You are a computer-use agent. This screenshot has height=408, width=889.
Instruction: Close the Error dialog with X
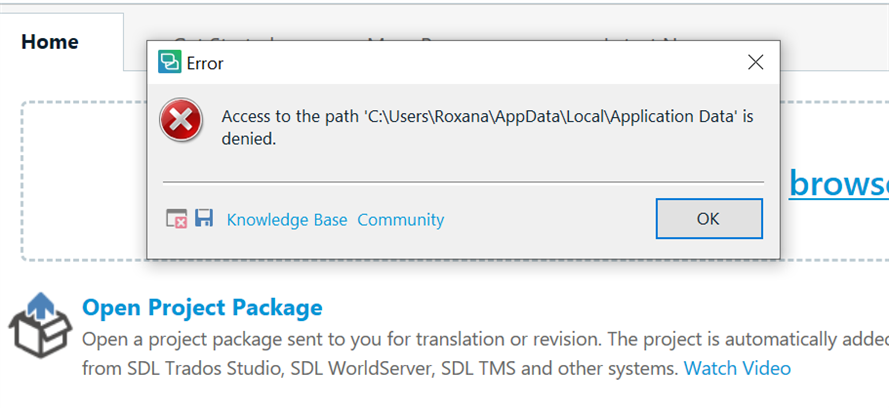pos(756,62)
